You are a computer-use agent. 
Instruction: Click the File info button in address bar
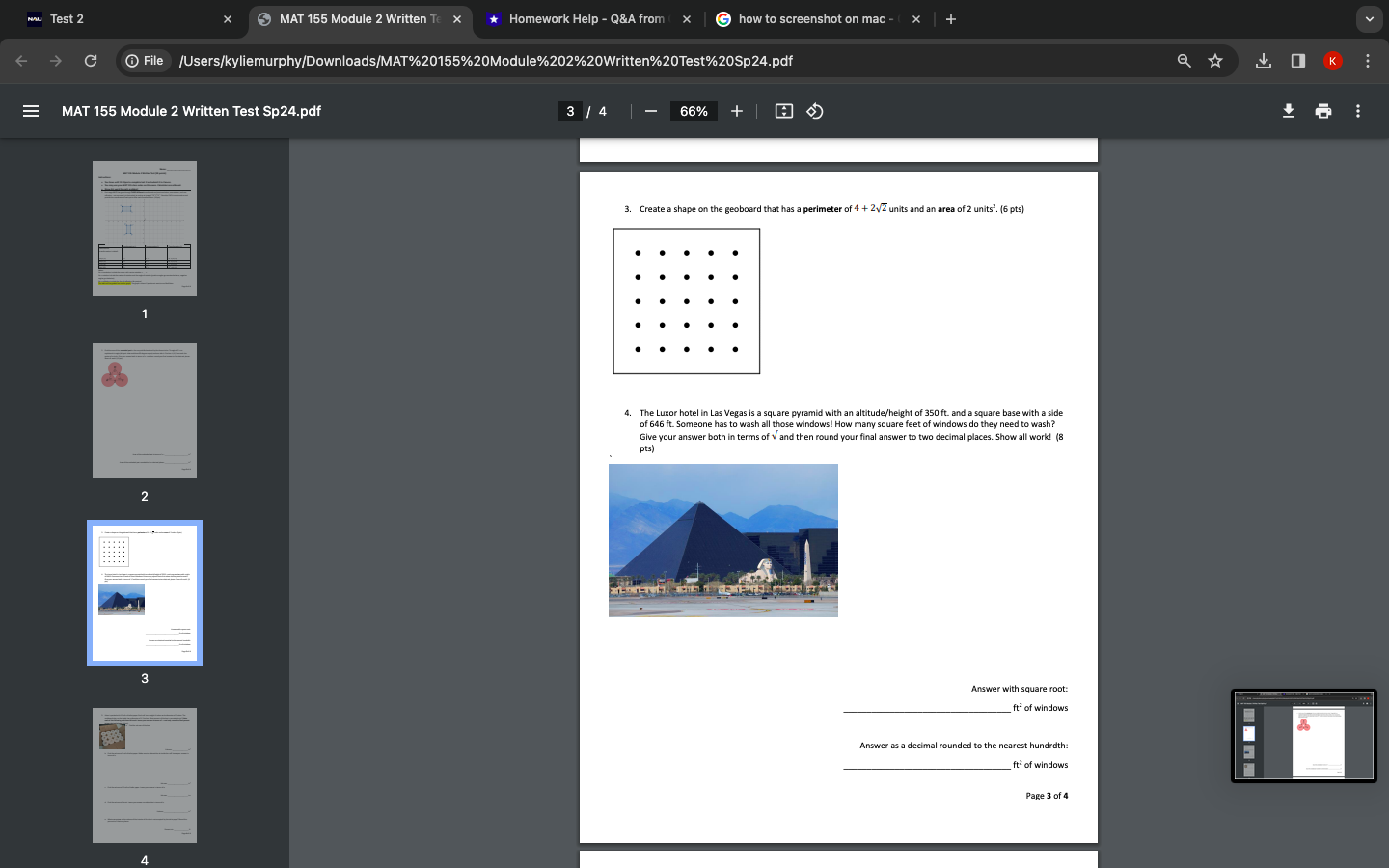(x=145, y=61)
